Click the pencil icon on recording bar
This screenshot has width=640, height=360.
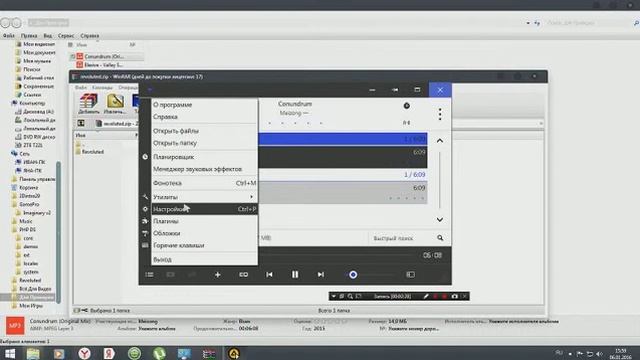pos(426,296)
